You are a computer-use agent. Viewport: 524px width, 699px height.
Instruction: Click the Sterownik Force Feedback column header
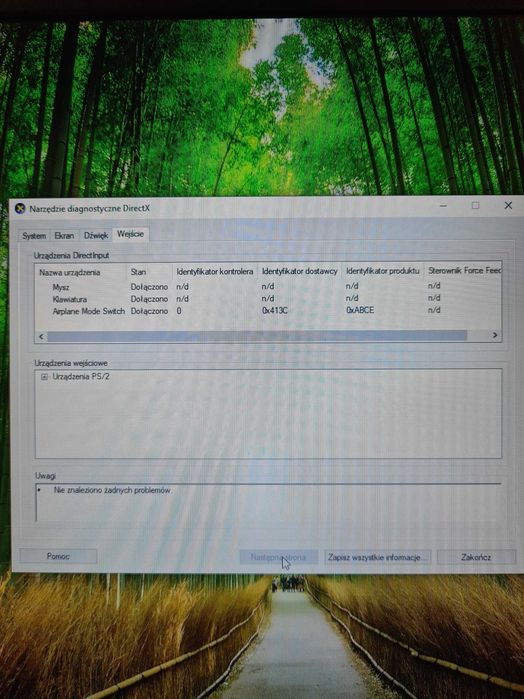click(x=462, y=271)
